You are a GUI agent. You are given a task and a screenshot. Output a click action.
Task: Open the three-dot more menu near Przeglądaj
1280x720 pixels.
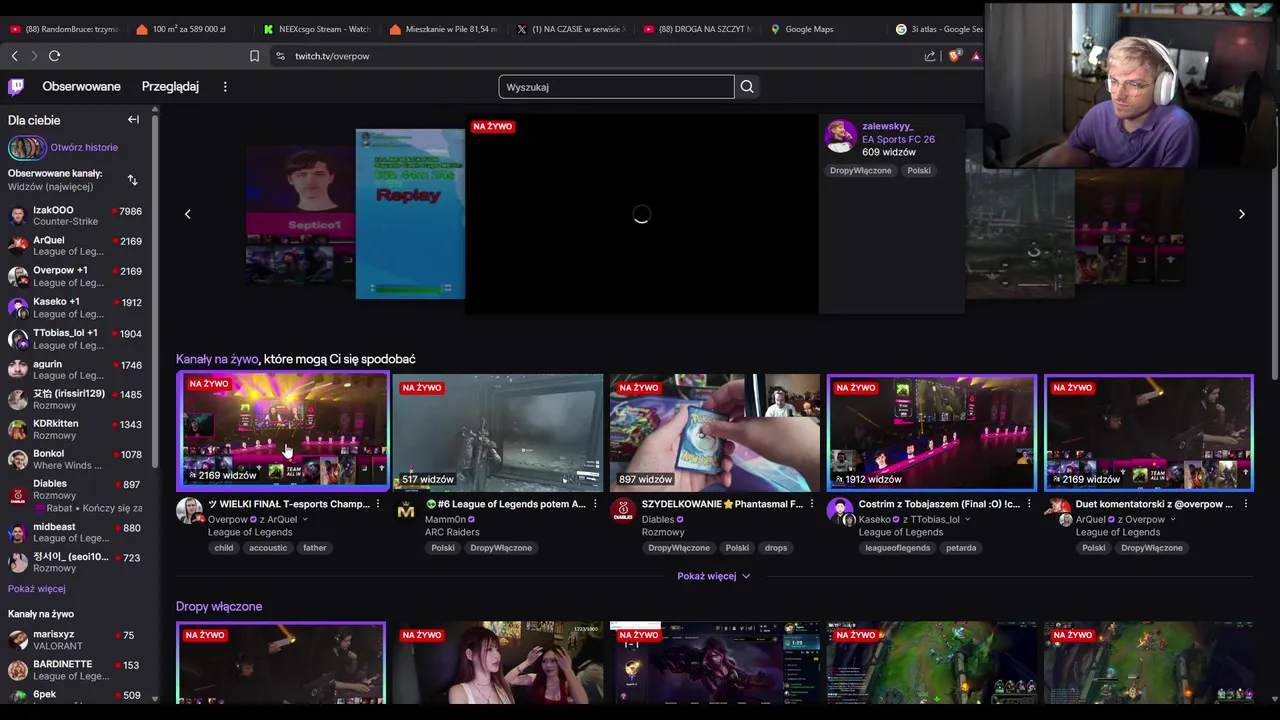[x=225, y=87]
